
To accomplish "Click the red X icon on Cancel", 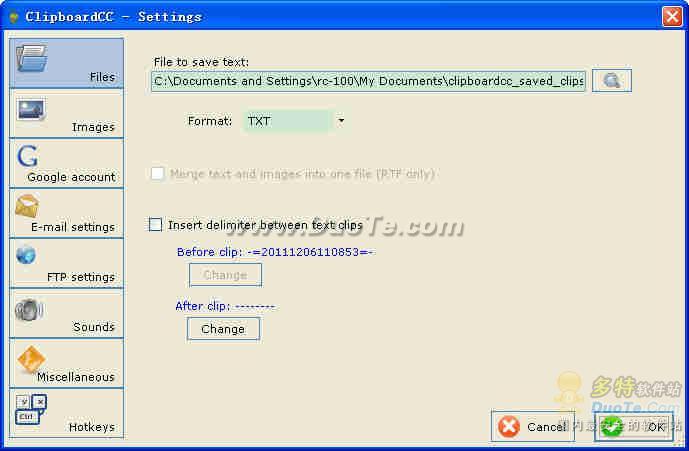I will pos(509,426).
